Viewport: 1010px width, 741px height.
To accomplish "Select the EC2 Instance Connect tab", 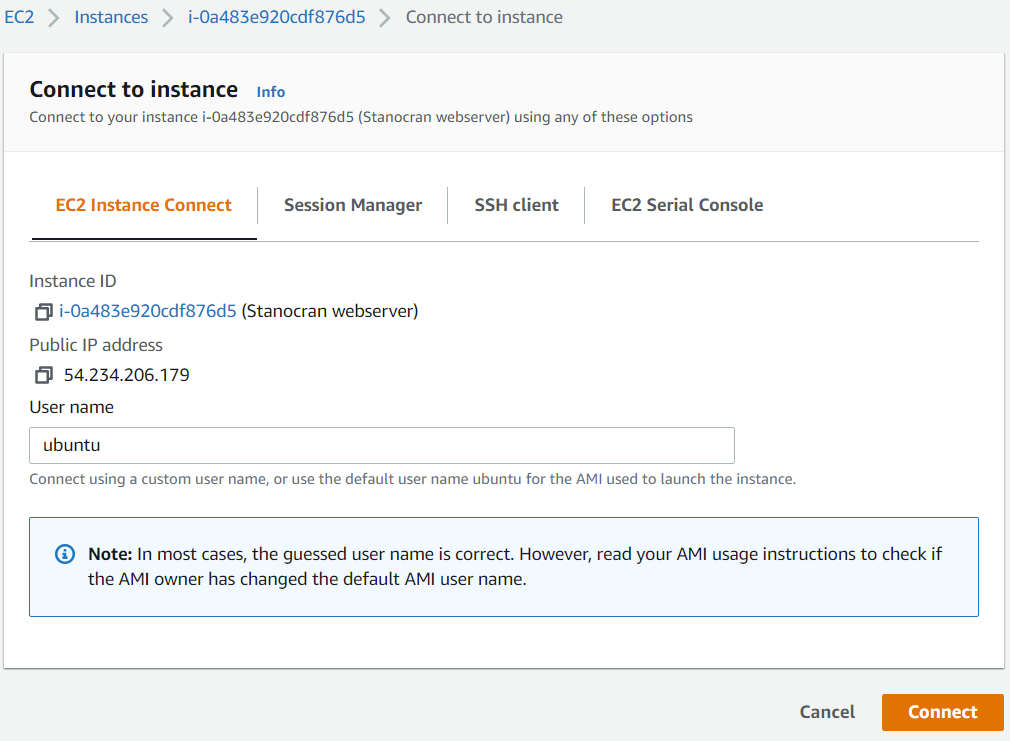I will coord(143,205).
